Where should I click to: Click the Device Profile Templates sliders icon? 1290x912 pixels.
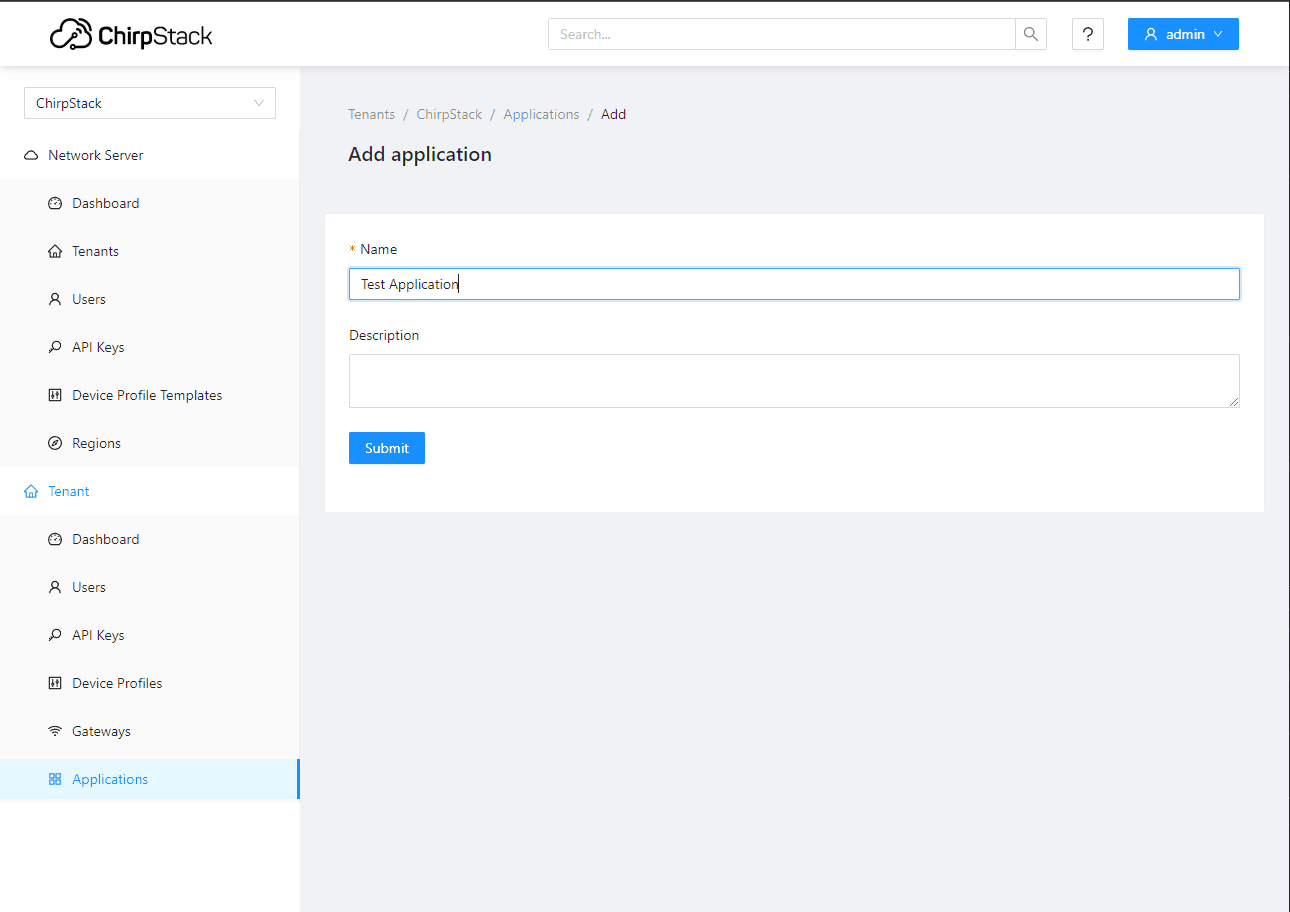tap(55, 395)
